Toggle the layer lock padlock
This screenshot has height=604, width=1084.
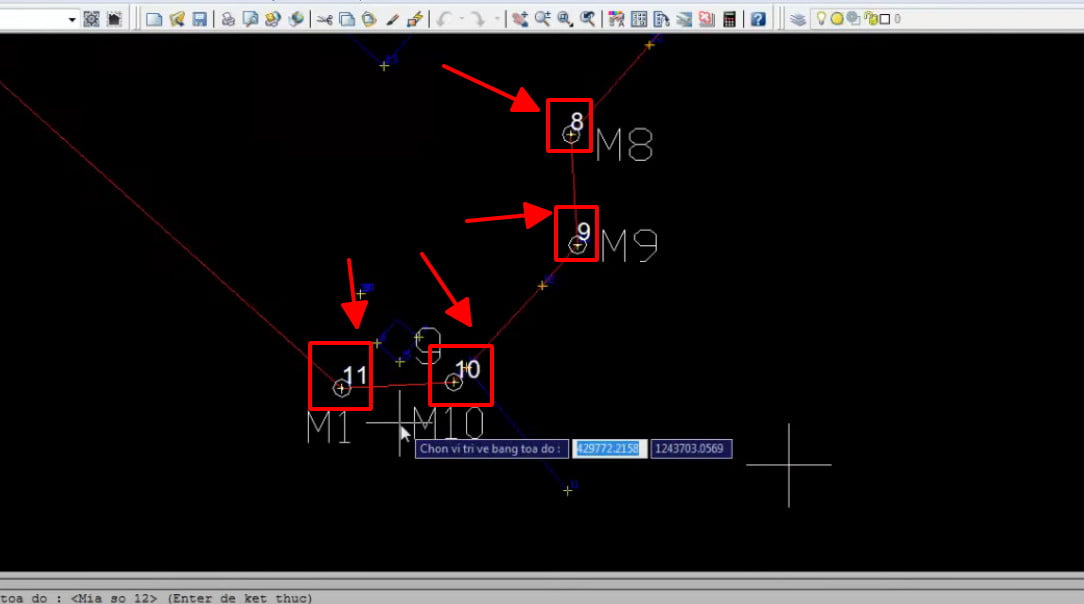(870, 19)
